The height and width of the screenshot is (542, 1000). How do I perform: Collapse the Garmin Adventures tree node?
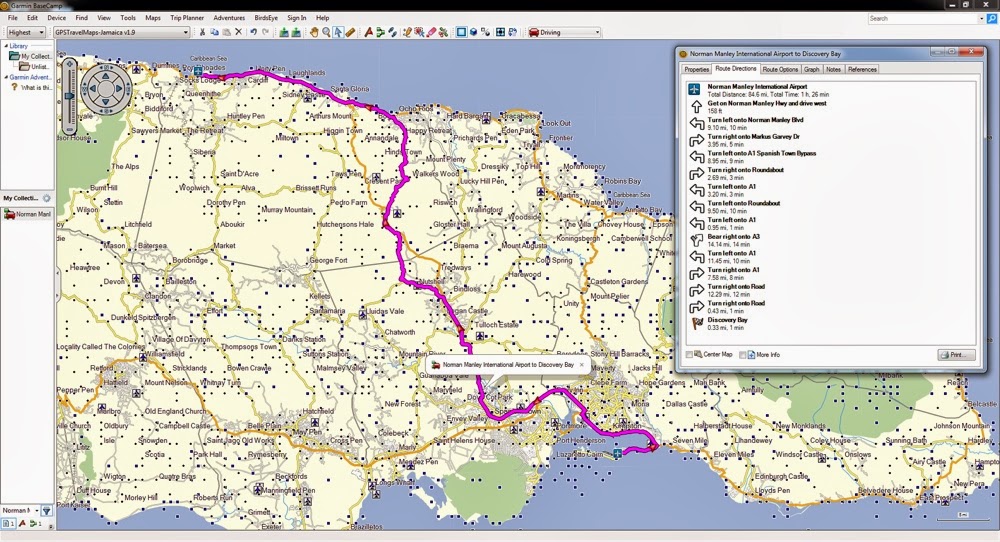(6, 77)
